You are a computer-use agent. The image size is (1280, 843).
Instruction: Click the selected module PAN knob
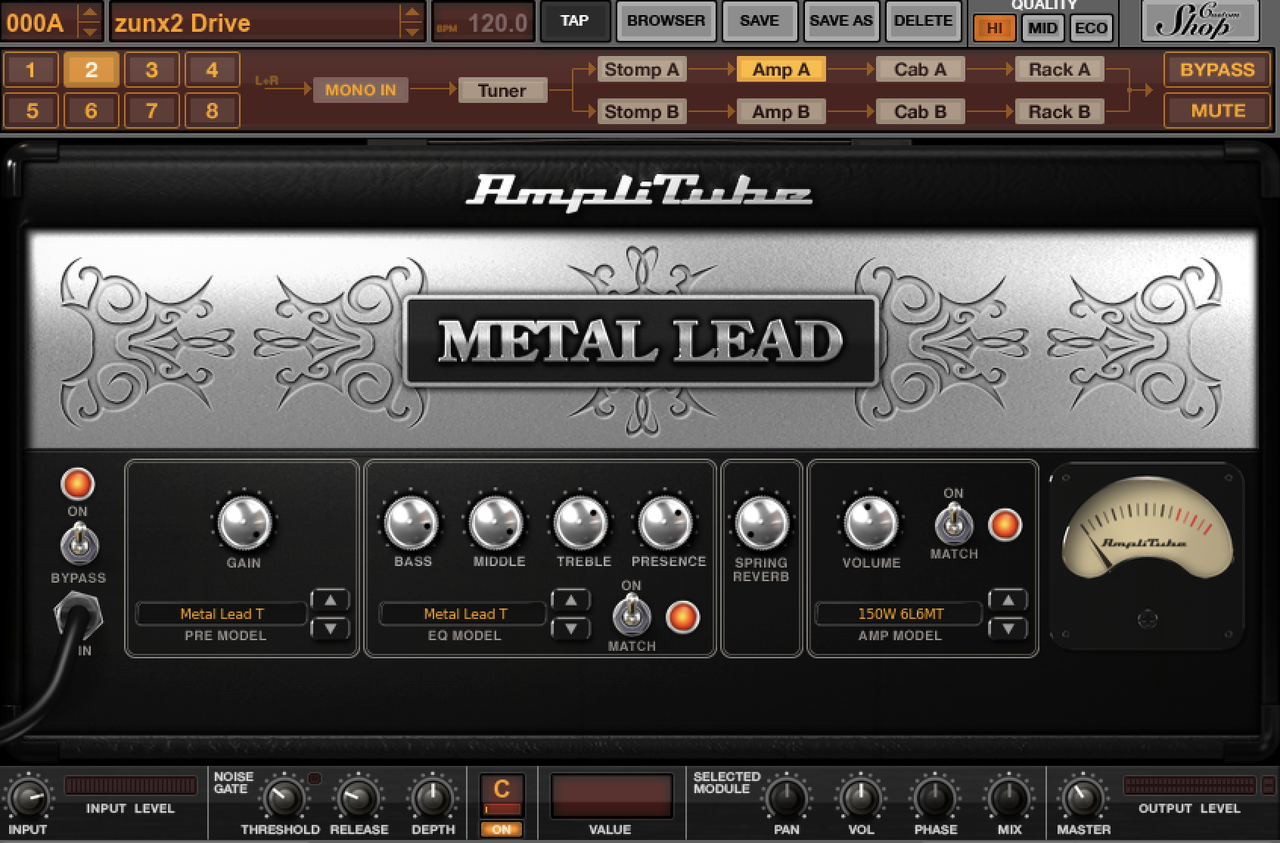[786, 799]
